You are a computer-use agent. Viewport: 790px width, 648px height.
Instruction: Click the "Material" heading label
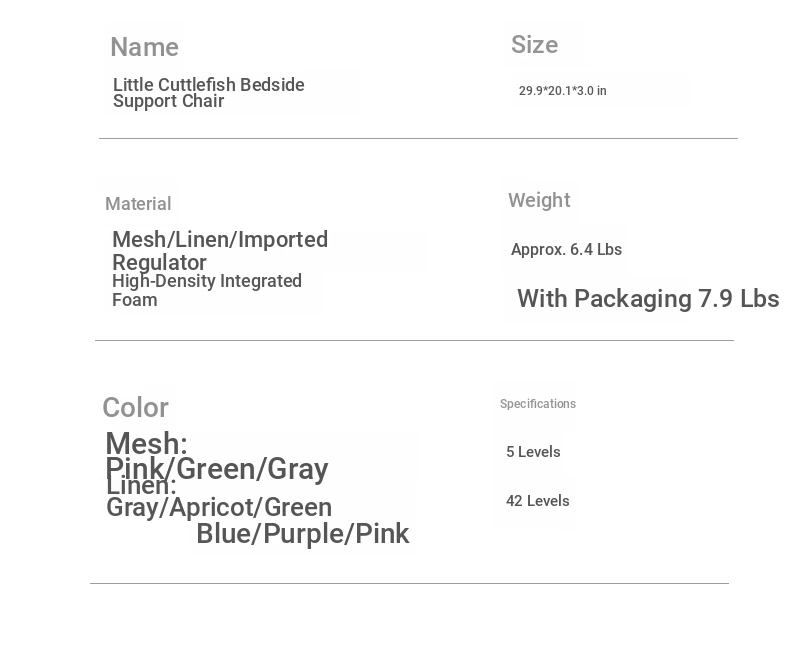[138, 204]
